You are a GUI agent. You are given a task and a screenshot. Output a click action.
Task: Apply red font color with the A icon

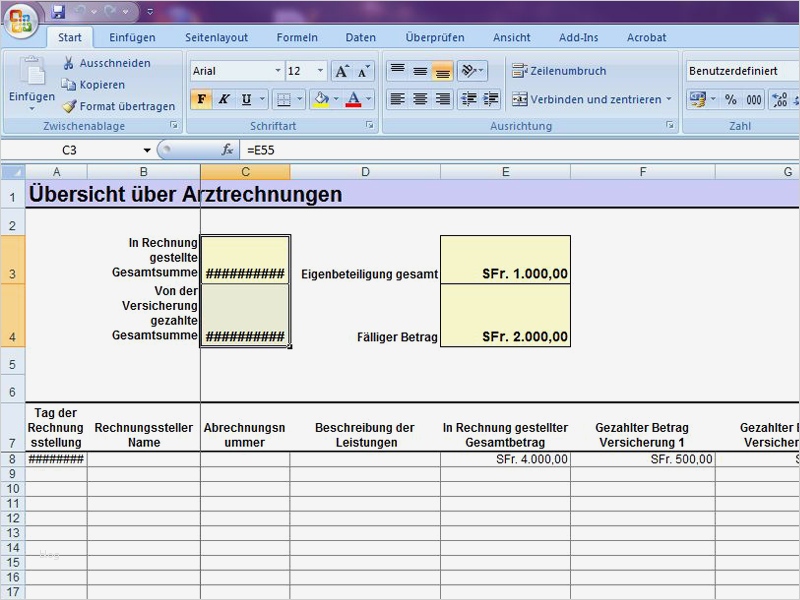(355, 97)
